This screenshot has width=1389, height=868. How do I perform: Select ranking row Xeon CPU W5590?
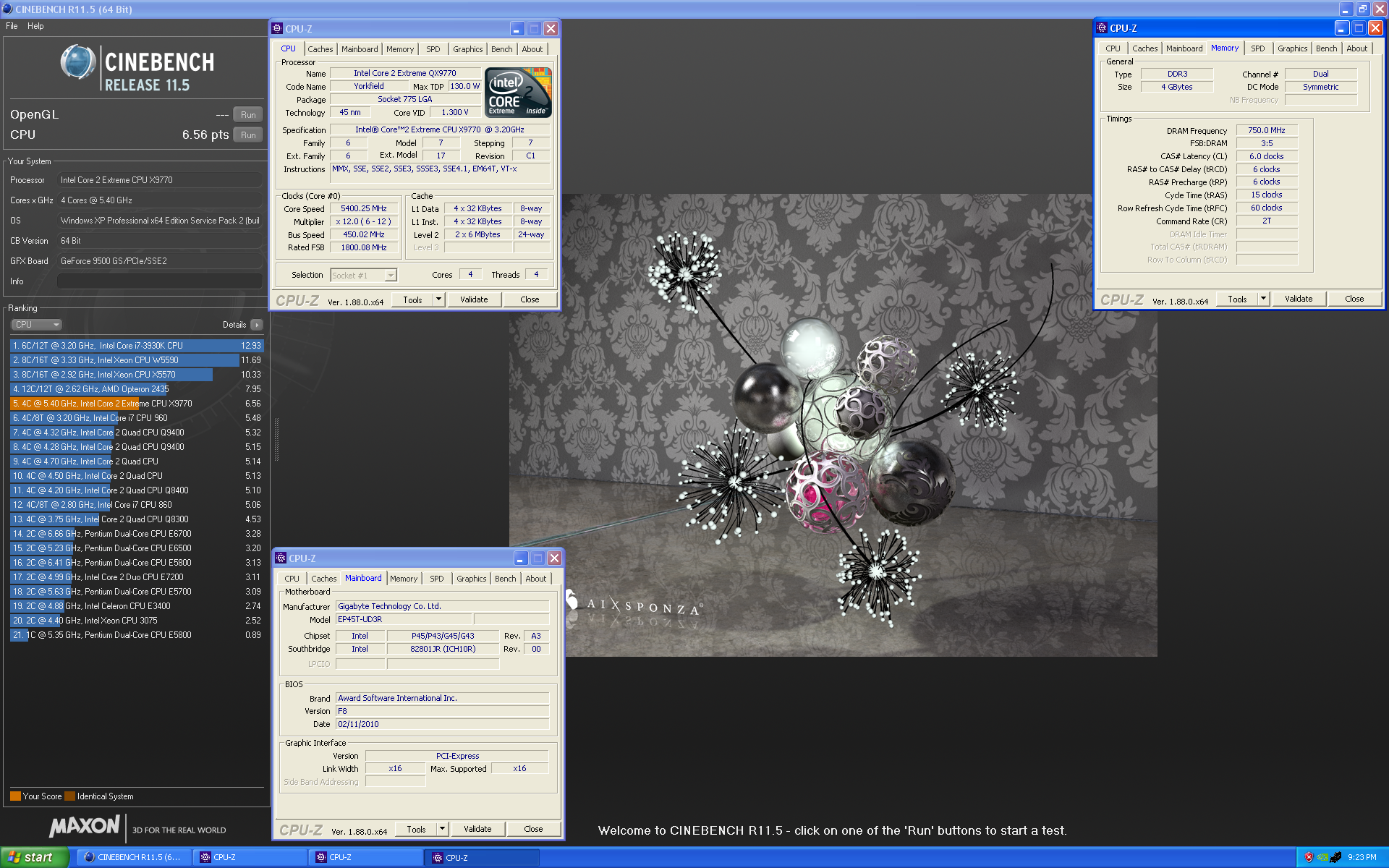point(137,360)
